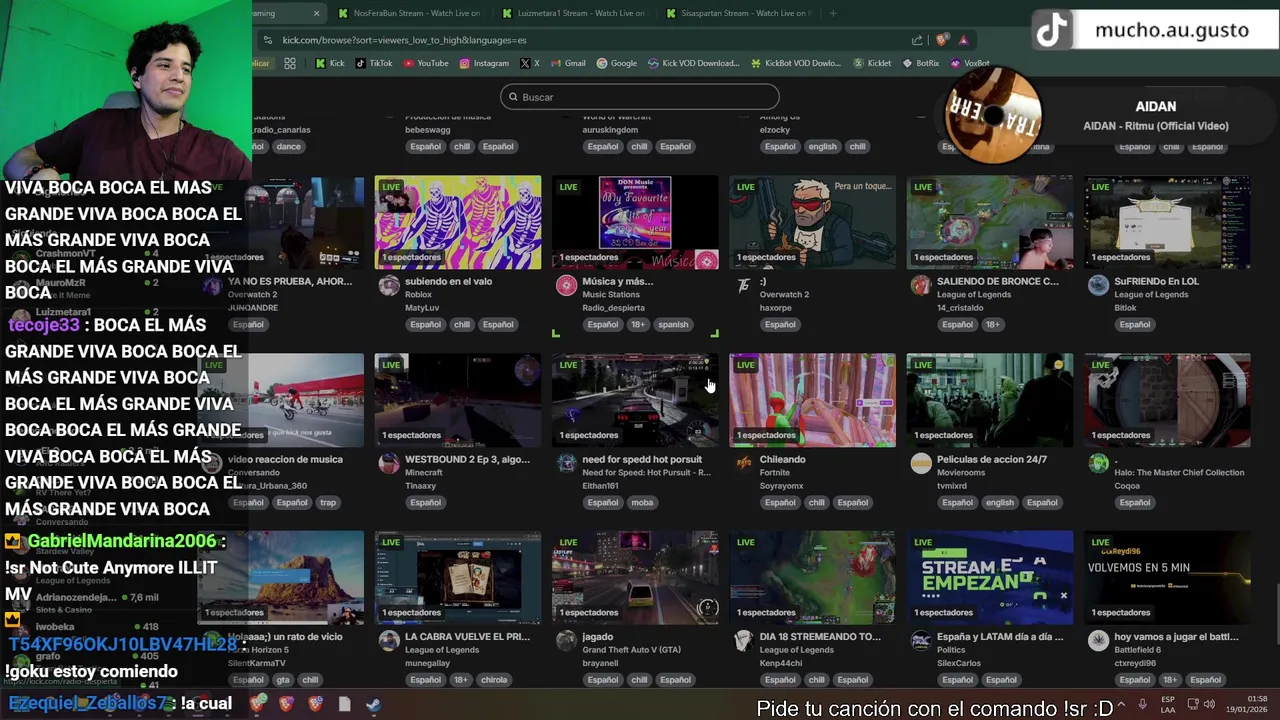The height and width of the screenshot is (720, 1280).
Task: Click the microphone icon in system tray
Action: click(x=1142, y=704)
